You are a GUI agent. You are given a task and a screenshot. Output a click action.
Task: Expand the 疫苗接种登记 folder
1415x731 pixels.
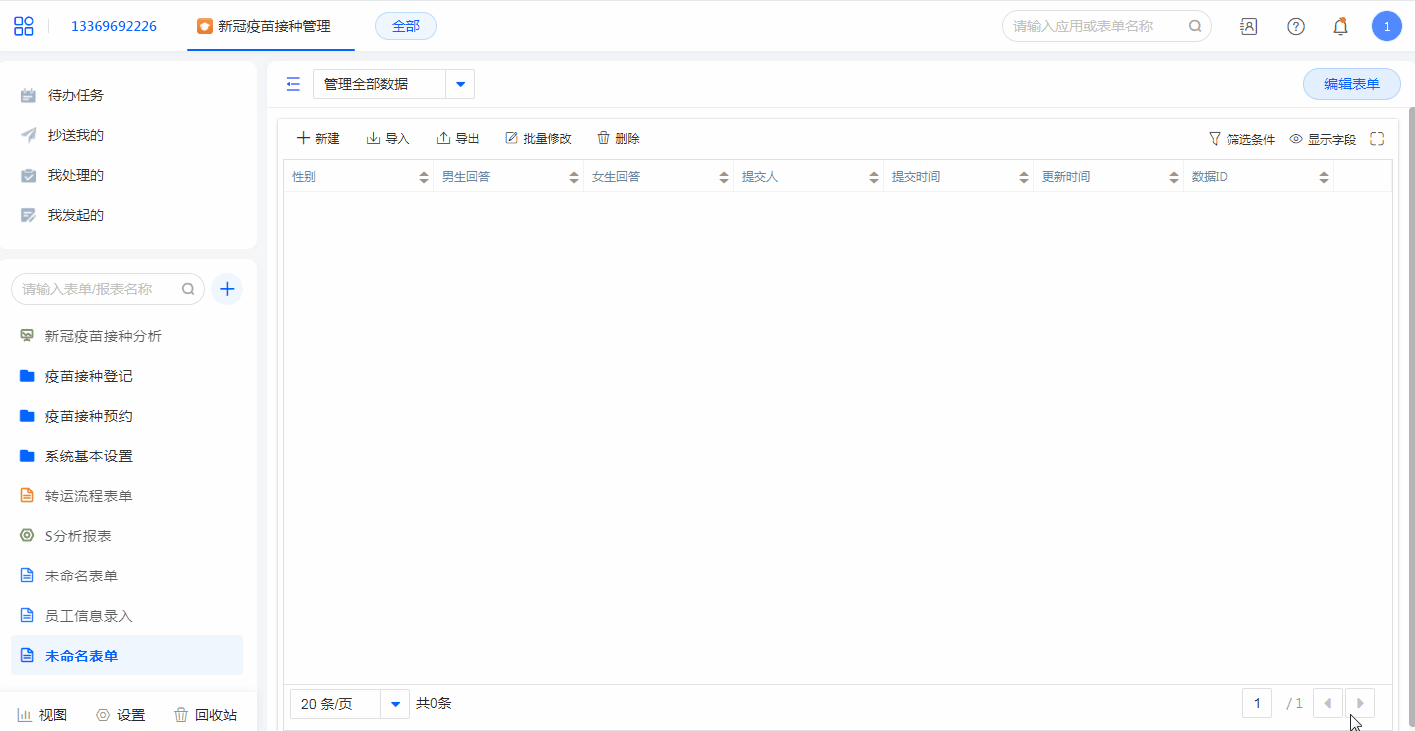pyautogui.click(x=88, y=376)
